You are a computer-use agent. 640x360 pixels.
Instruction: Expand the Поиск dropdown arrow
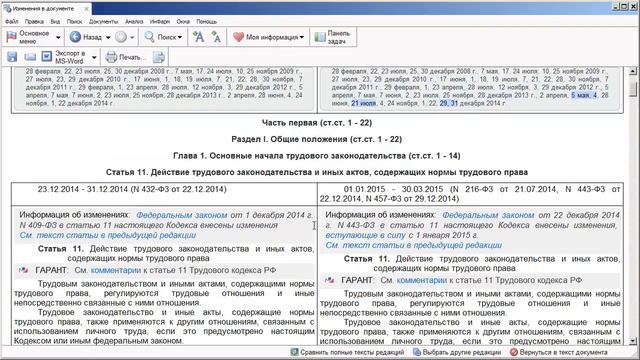(x=180, y=38)
